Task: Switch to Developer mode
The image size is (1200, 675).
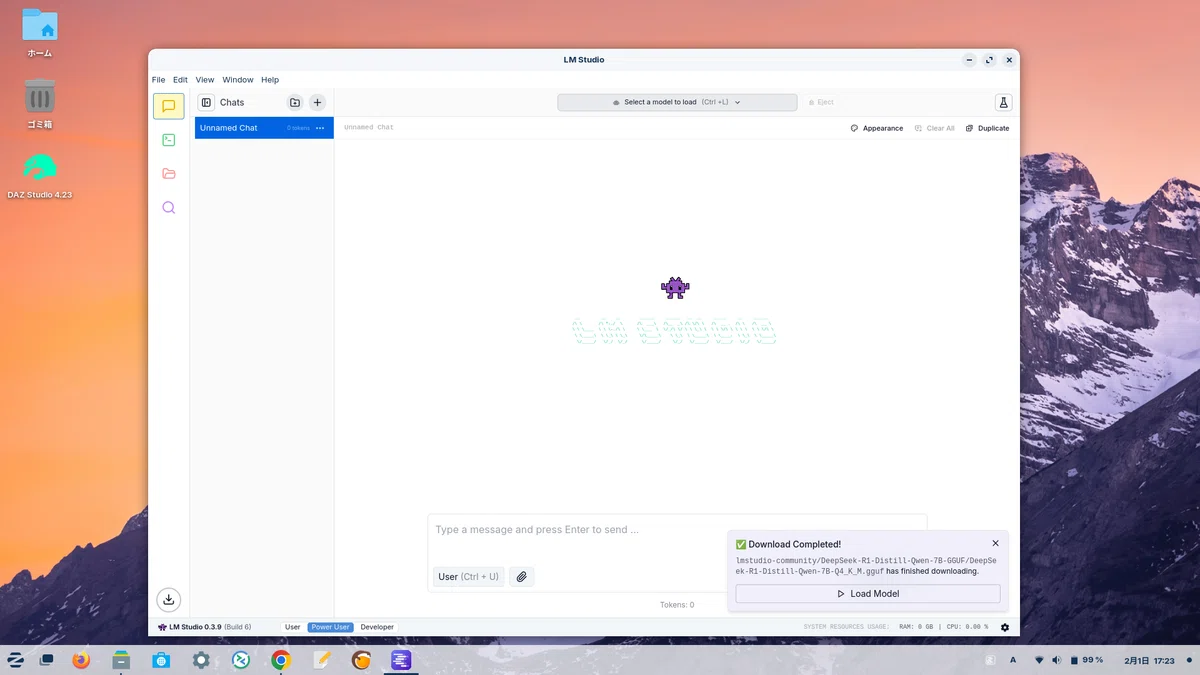Action: (377, 627)
